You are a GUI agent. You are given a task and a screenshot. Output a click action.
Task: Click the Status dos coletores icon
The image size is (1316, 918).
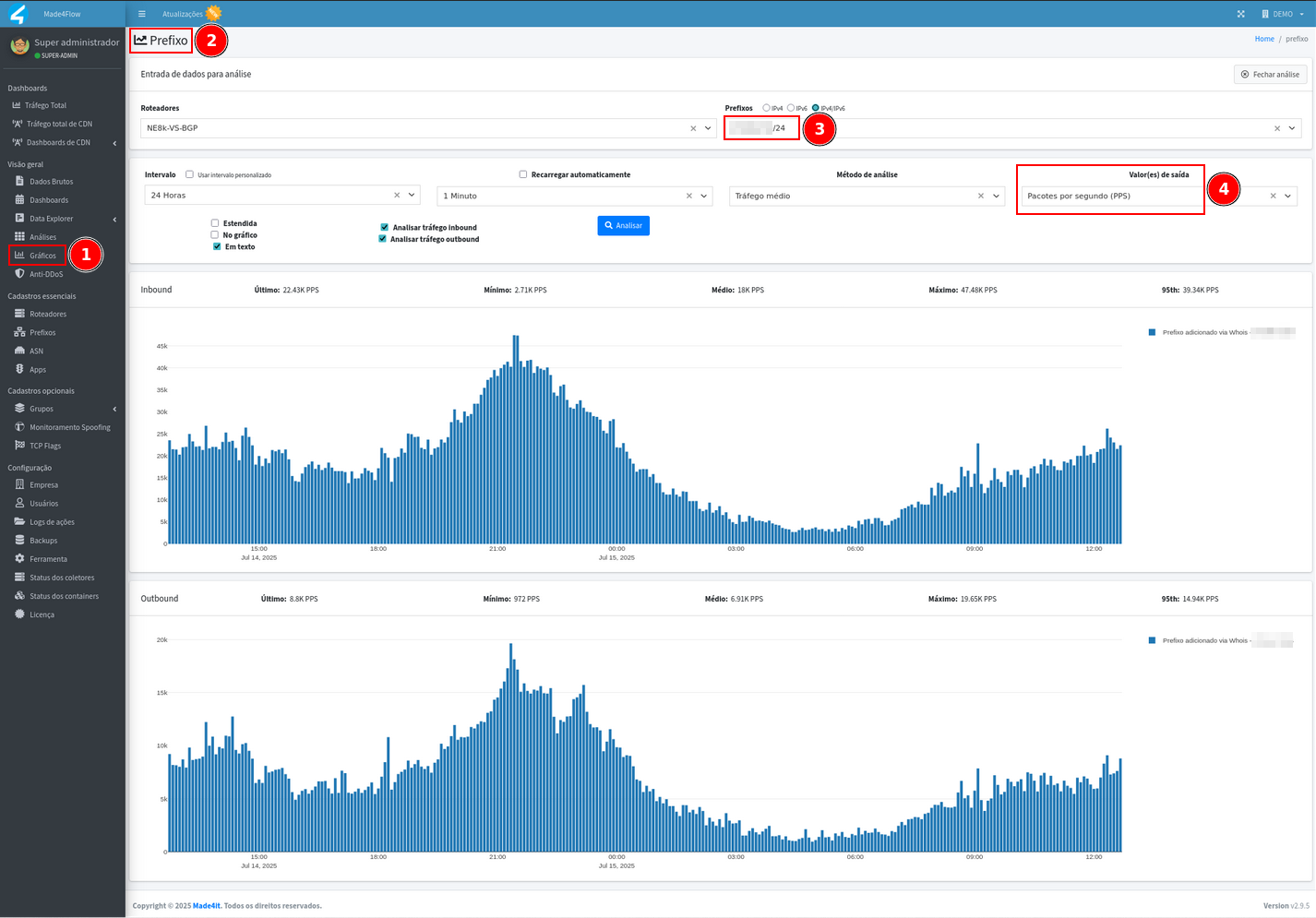[x=19, y=577]
